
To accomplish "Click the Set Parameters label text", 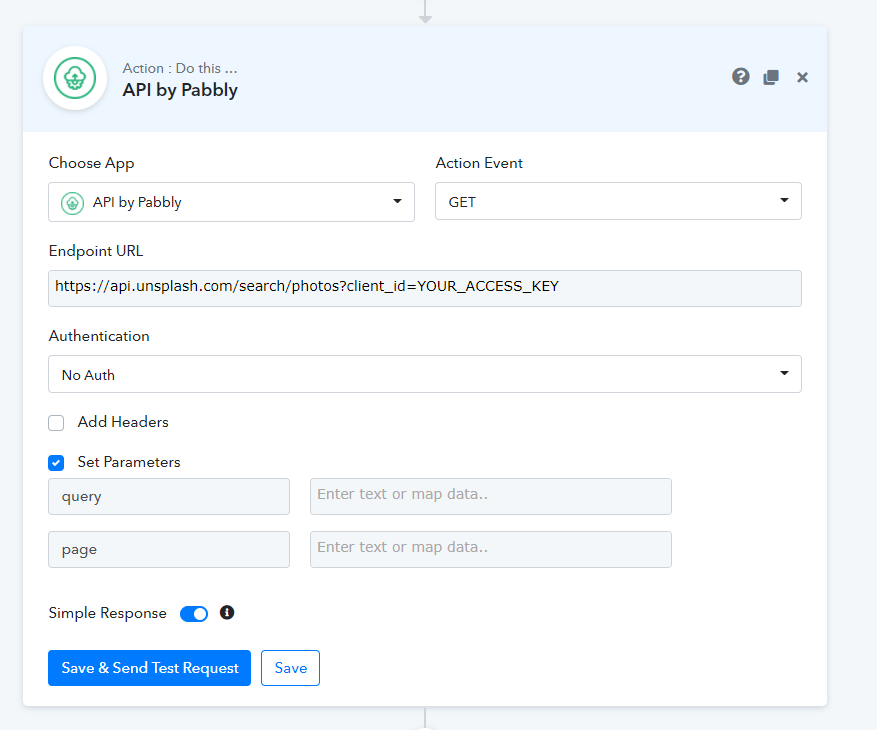I will (129, 462).
